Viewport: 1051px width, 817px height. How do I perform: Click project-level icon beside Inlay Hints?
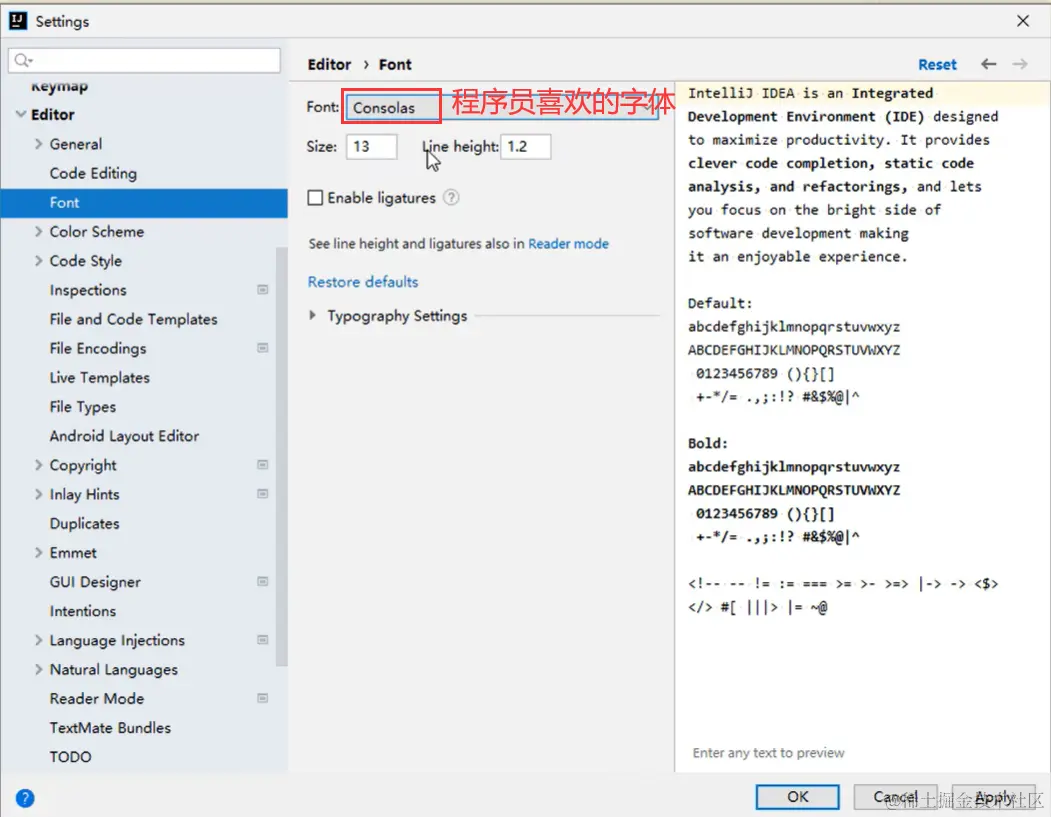click(x=263, y=494)
